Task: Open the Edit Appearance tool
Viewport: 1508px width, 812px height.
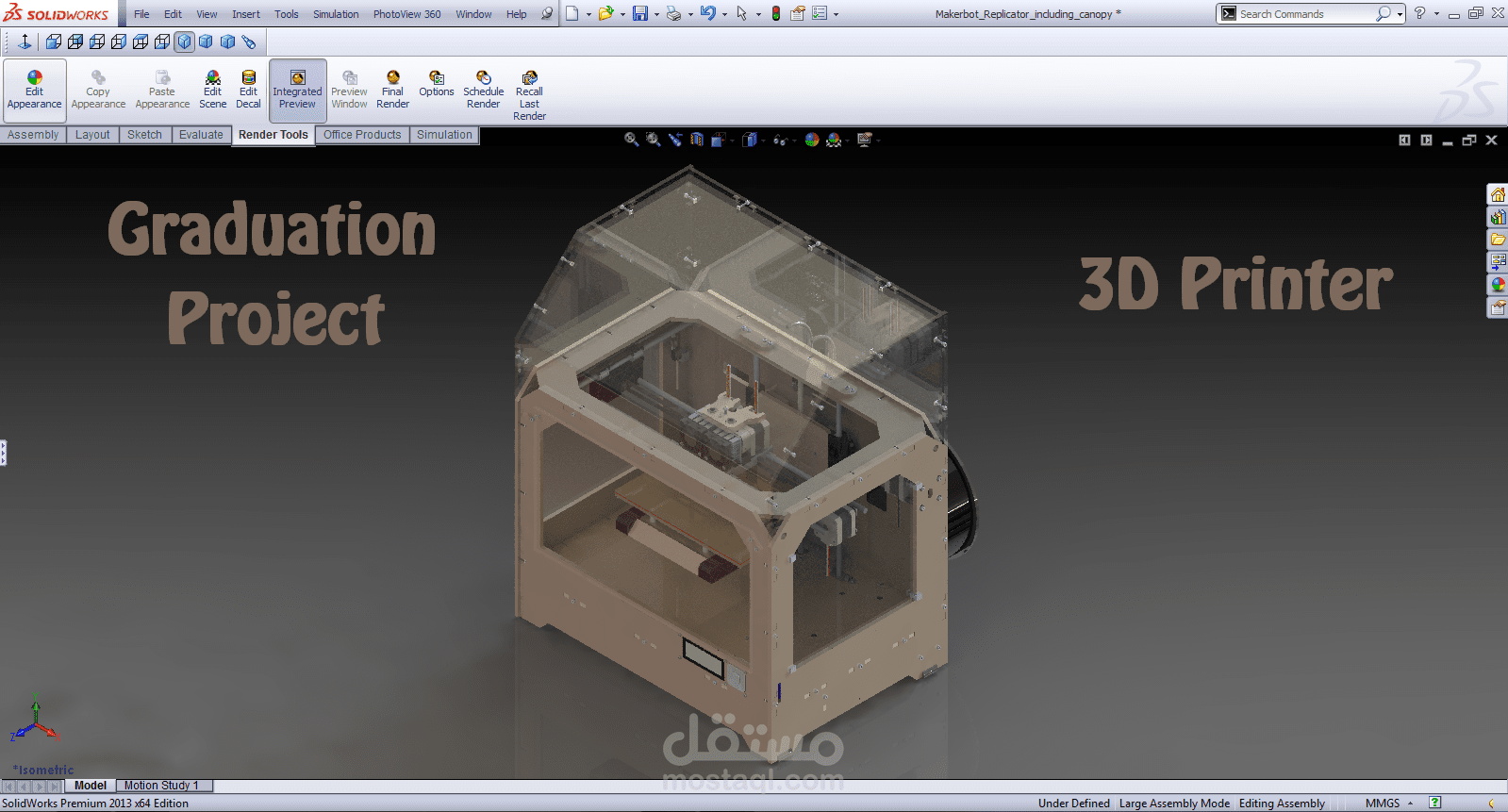Action: coord(35,91)
